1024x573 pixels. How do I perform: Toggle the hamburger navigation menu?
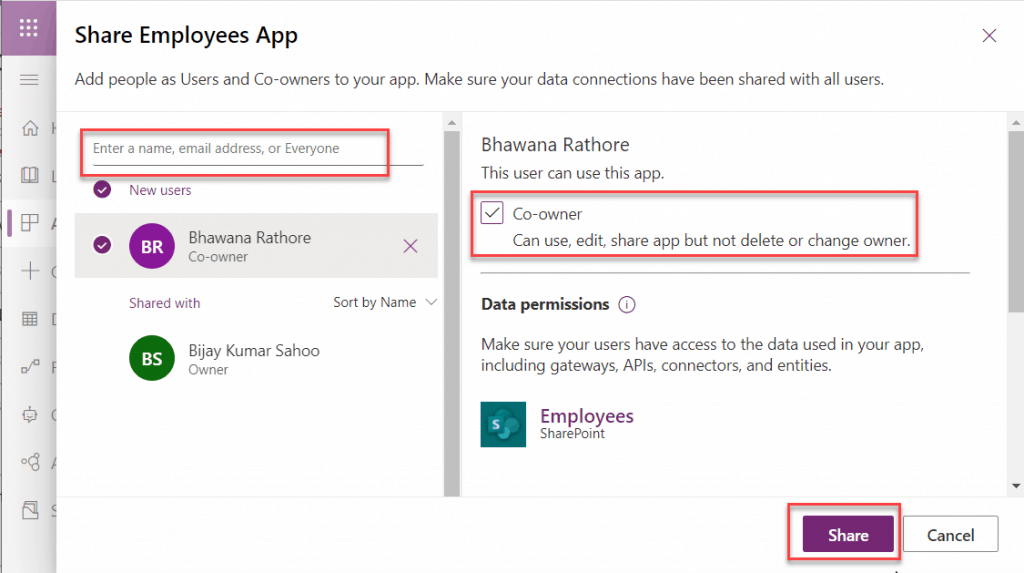click(29, 80)
